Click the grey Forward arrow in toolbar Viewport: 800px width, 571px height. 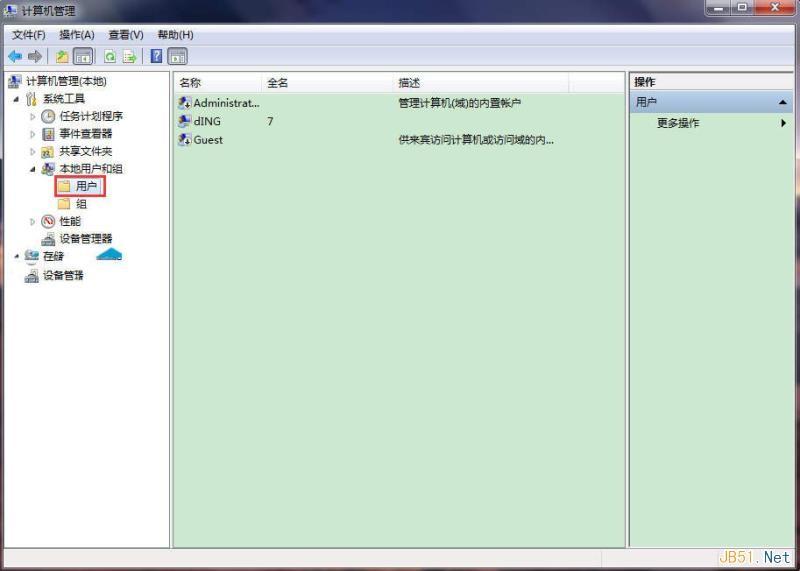pos(35,56)
